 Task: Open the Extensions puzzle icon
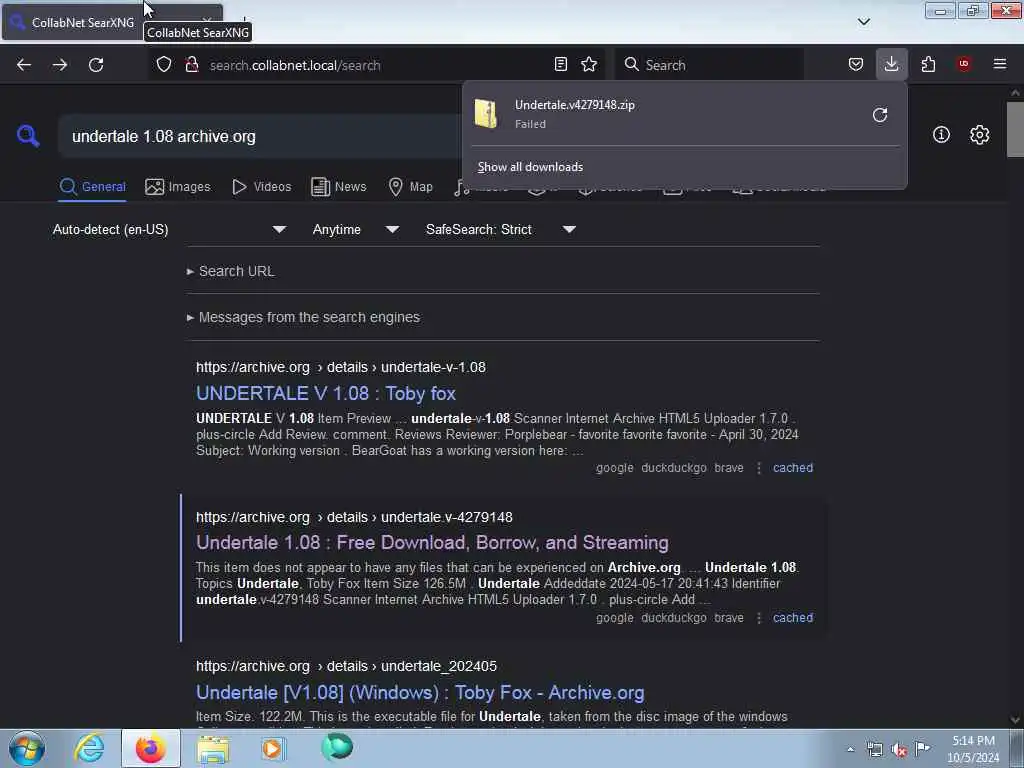click(928, 64)
